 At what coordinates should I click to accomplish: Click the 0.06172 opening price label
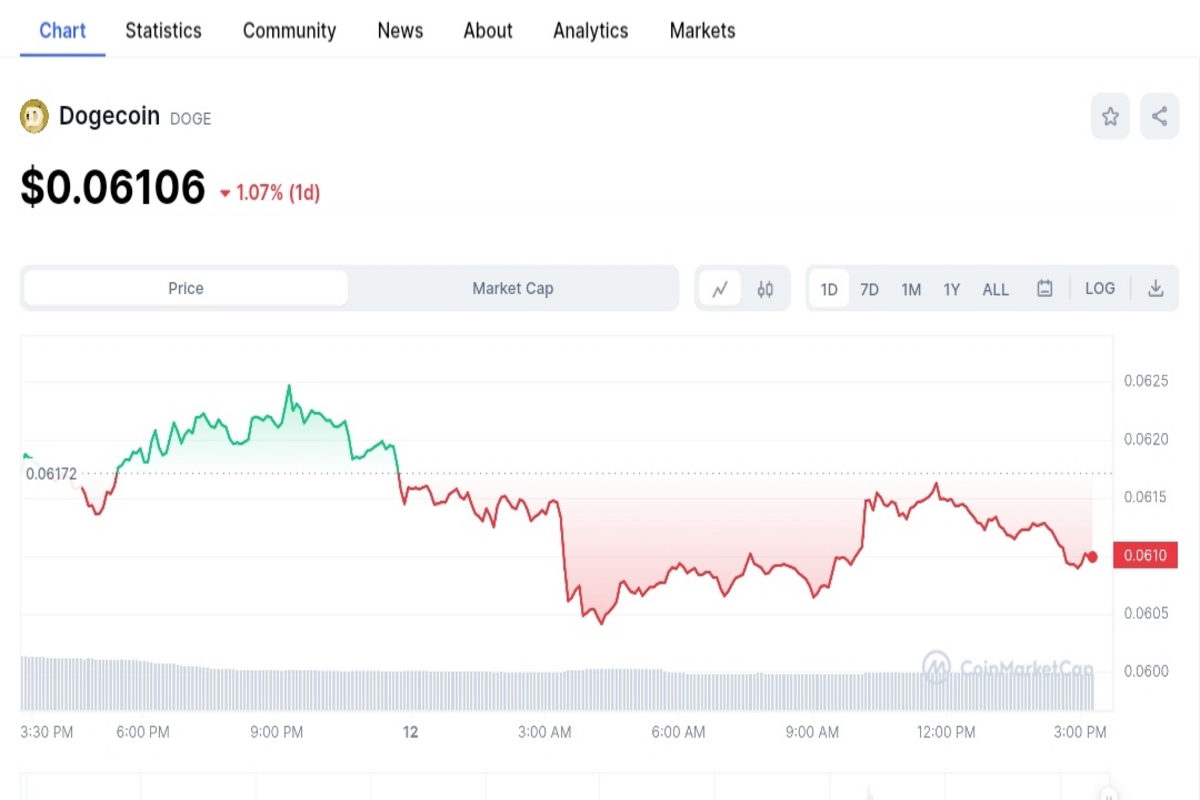(x=51, y=473)
